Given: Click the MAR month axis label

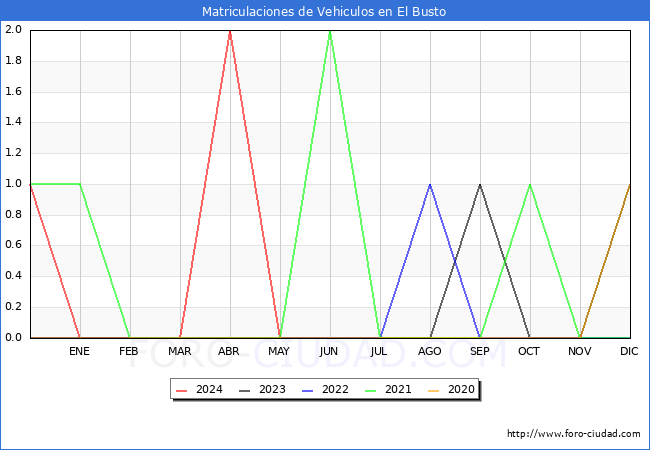Looking at the screenshot, I should (179, 351).
